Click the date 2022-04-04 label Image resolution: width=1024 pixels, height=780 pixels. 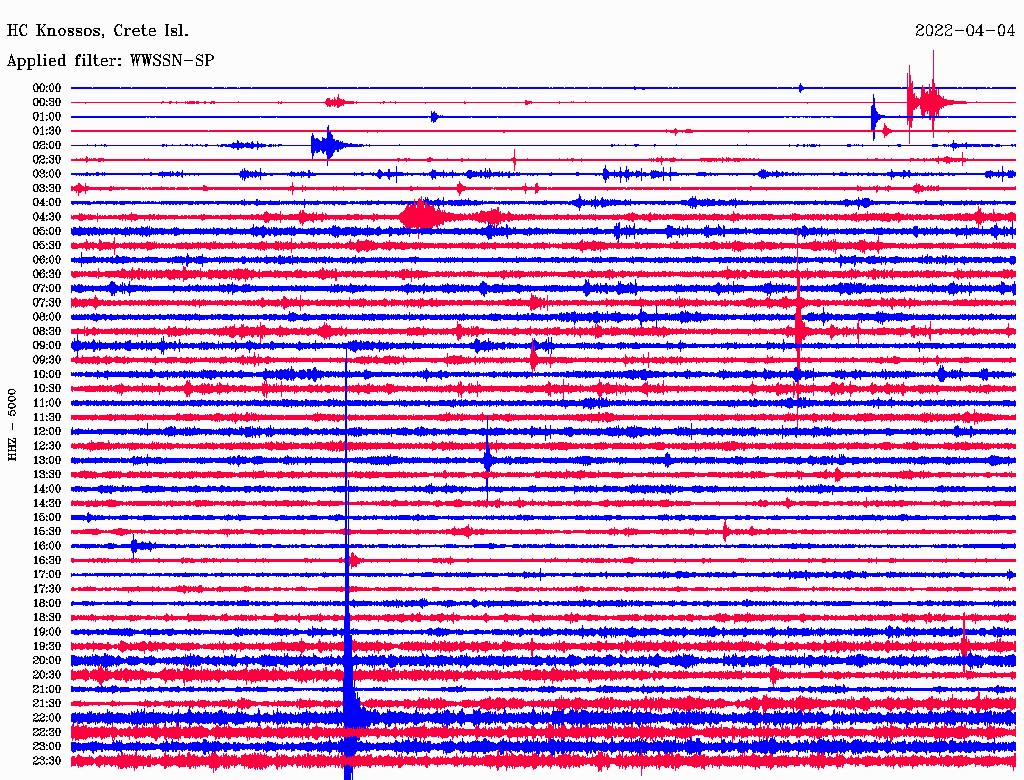(x=964, y=31)
